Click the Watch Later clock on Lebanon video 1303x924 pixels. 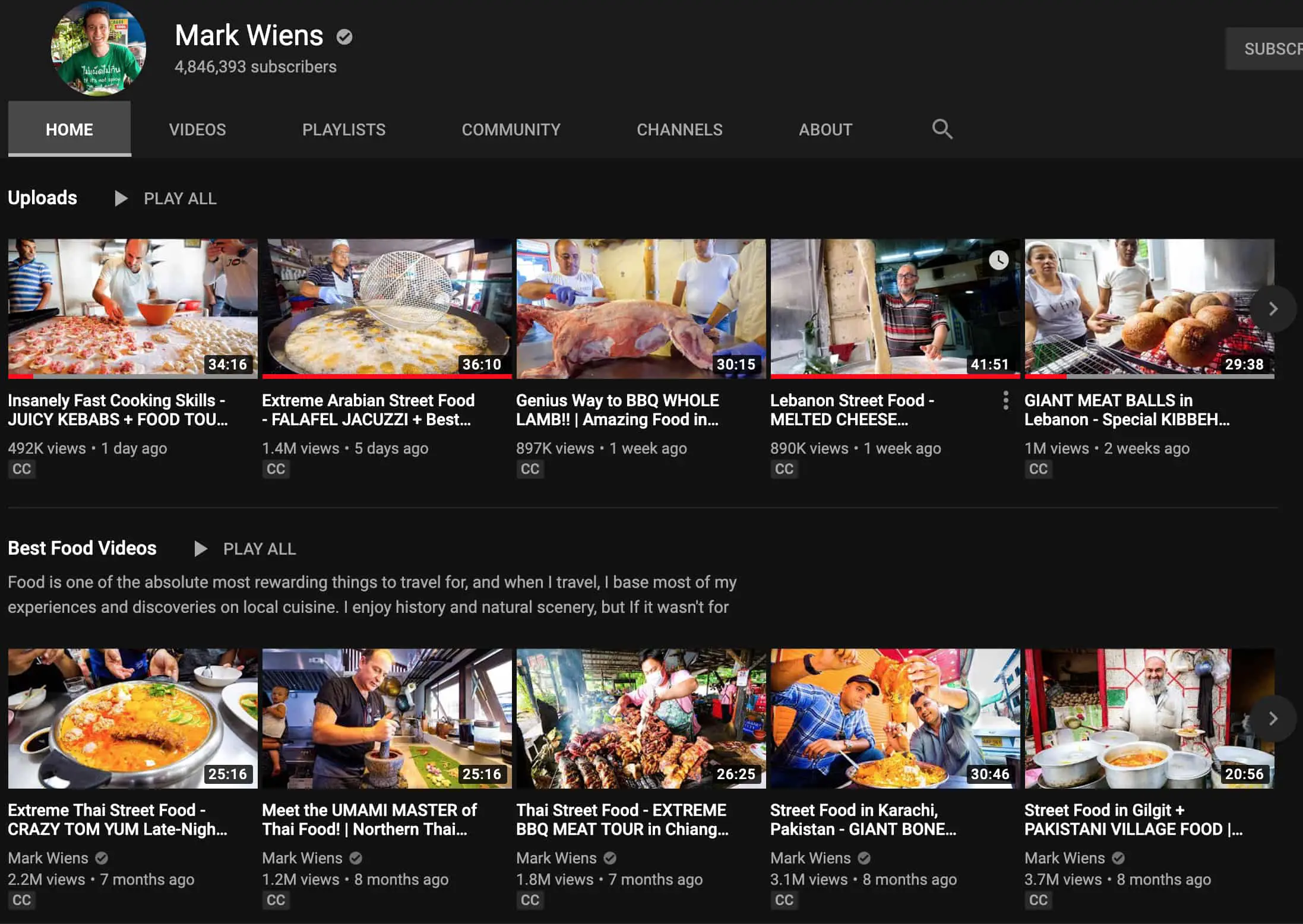[x=998, y=260]
